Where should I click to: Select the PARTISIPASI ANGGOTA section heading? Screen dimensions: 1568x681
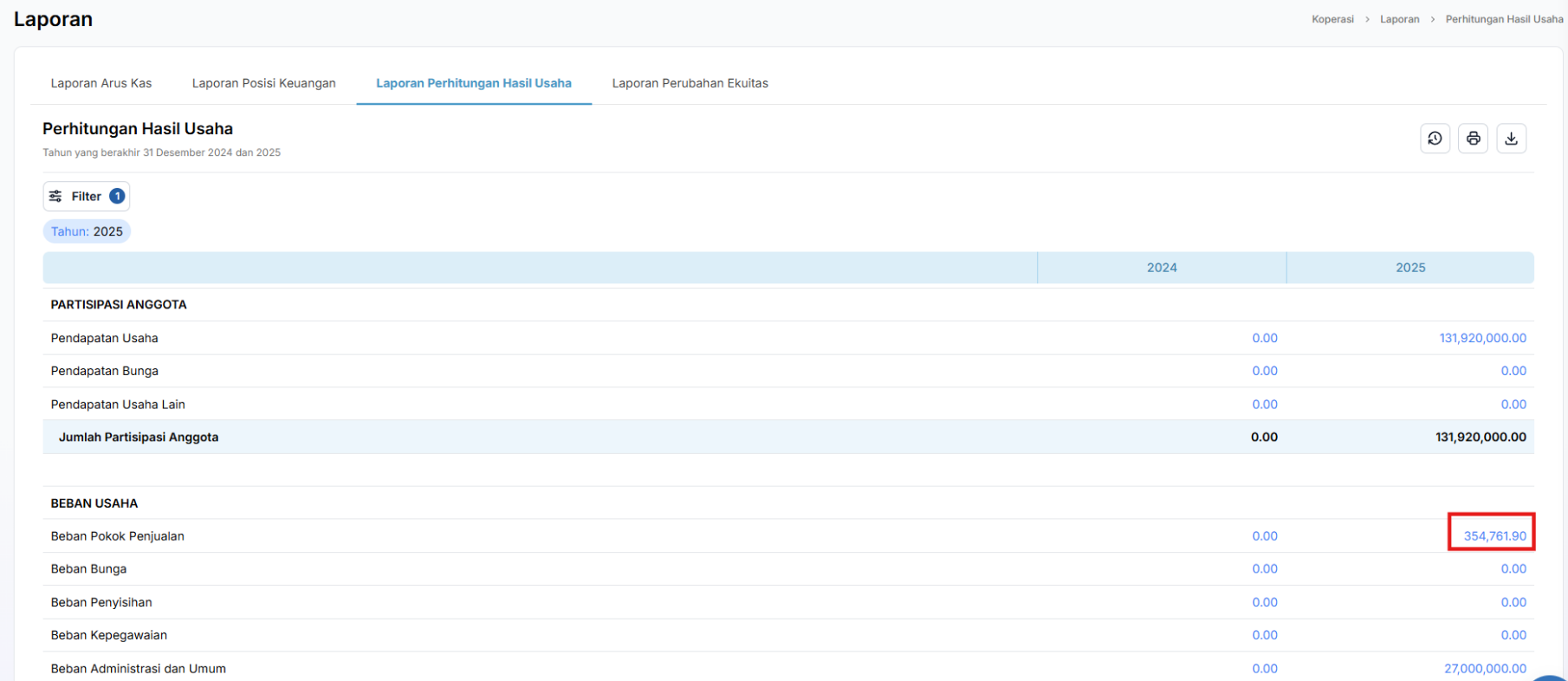tap(119, 305)
